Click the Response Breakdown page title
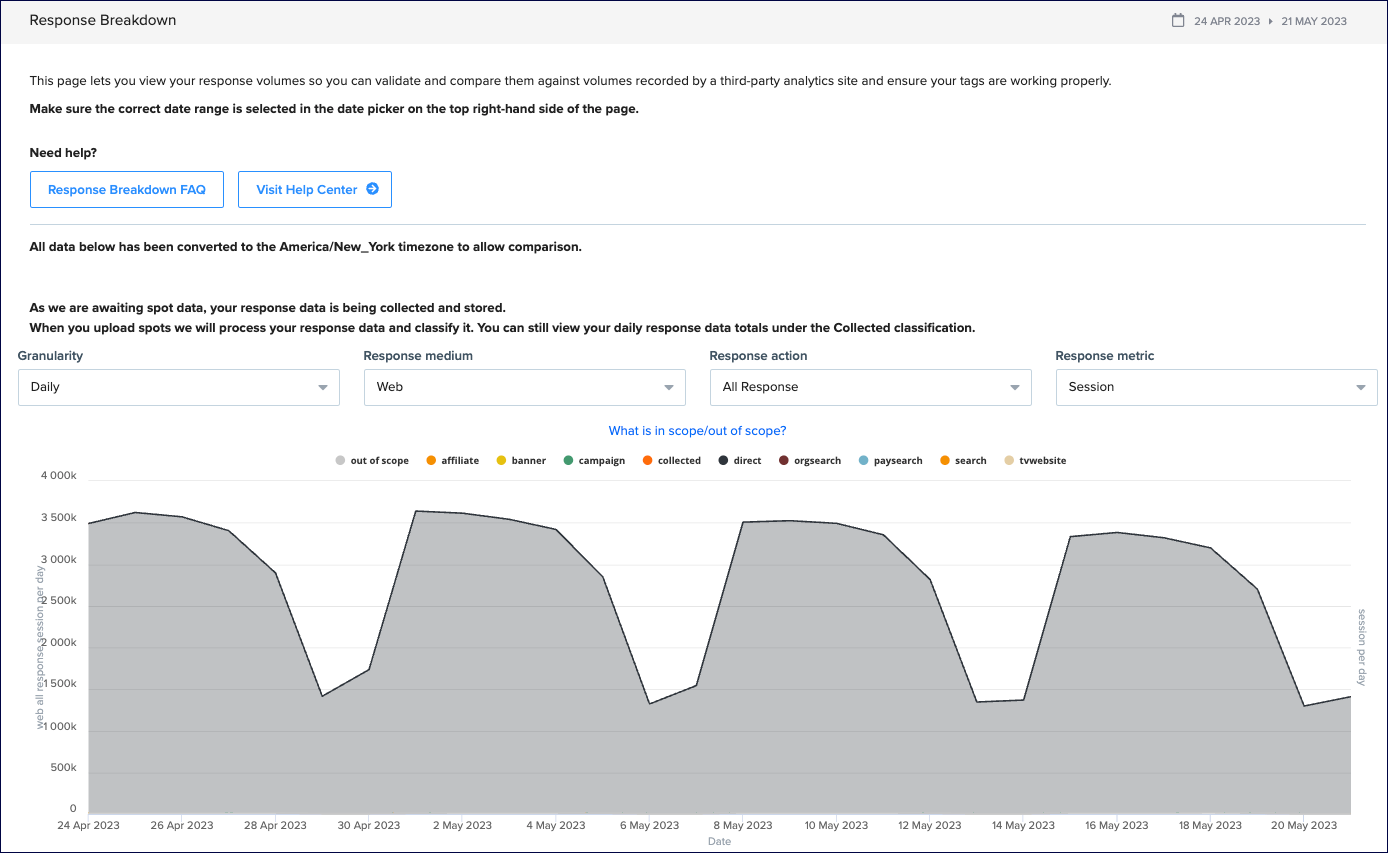Screen dimensions: 1388x853 103,20
